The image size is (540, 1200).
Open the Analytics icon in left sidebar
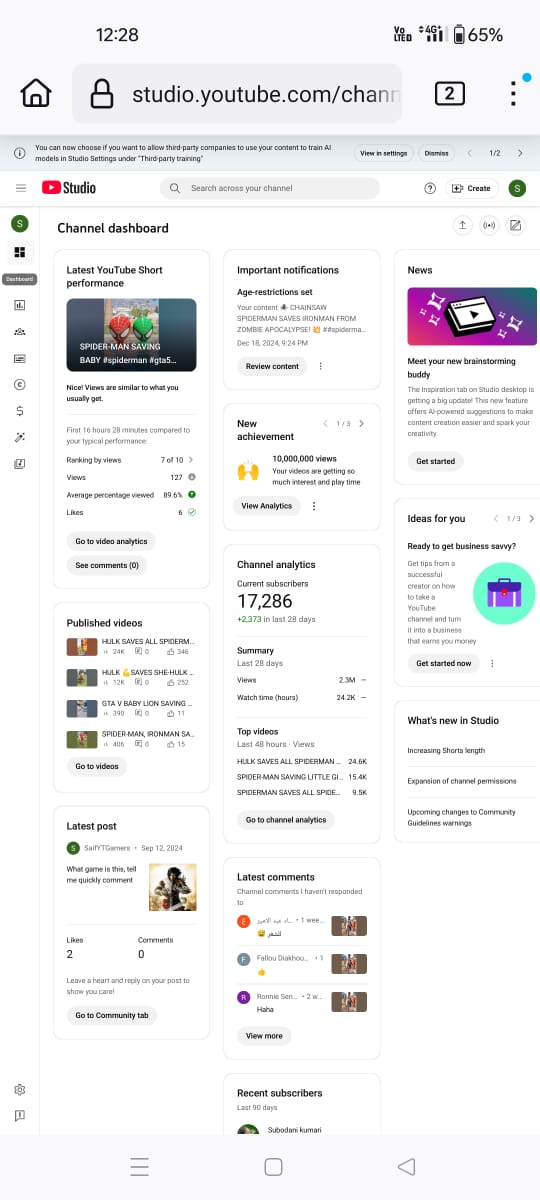[20, 305]
